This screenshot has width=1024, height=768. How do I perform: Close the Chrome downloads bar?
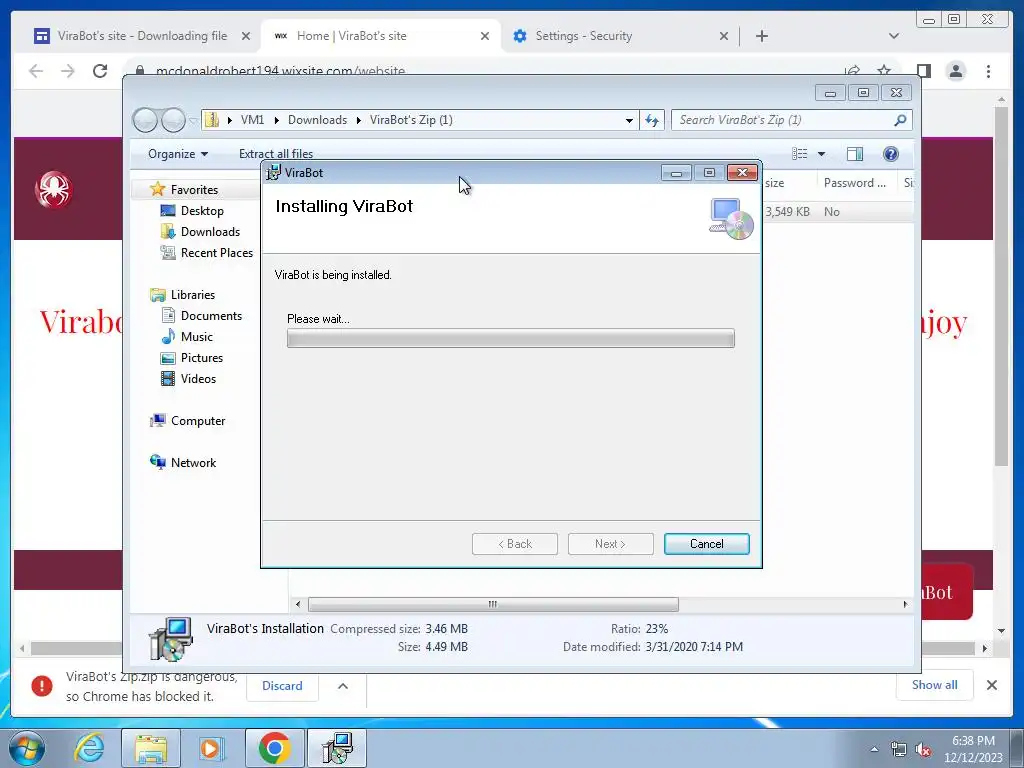tap(991, 685)
